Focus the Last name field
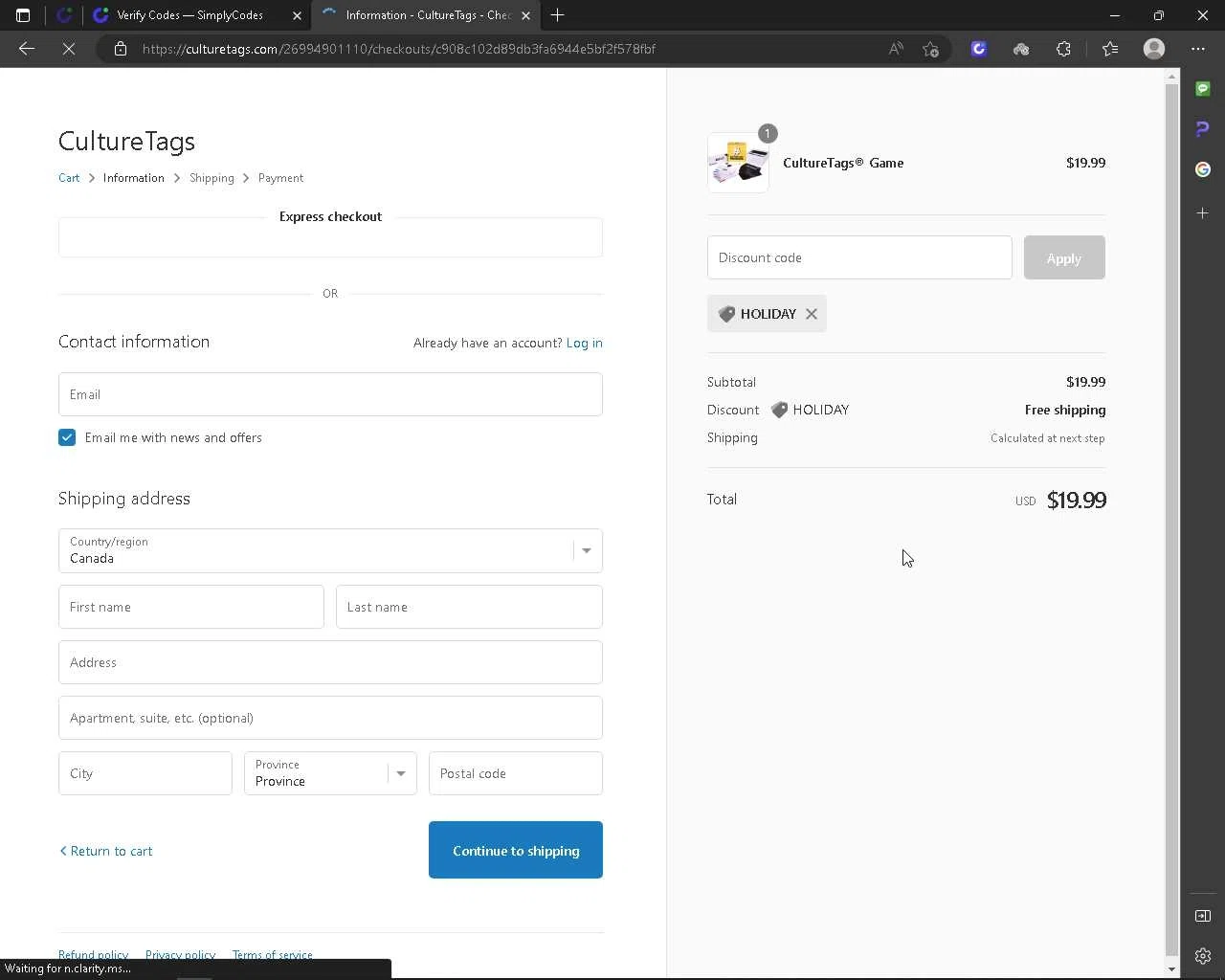The image size is (1225, 980). pos(469,607)
